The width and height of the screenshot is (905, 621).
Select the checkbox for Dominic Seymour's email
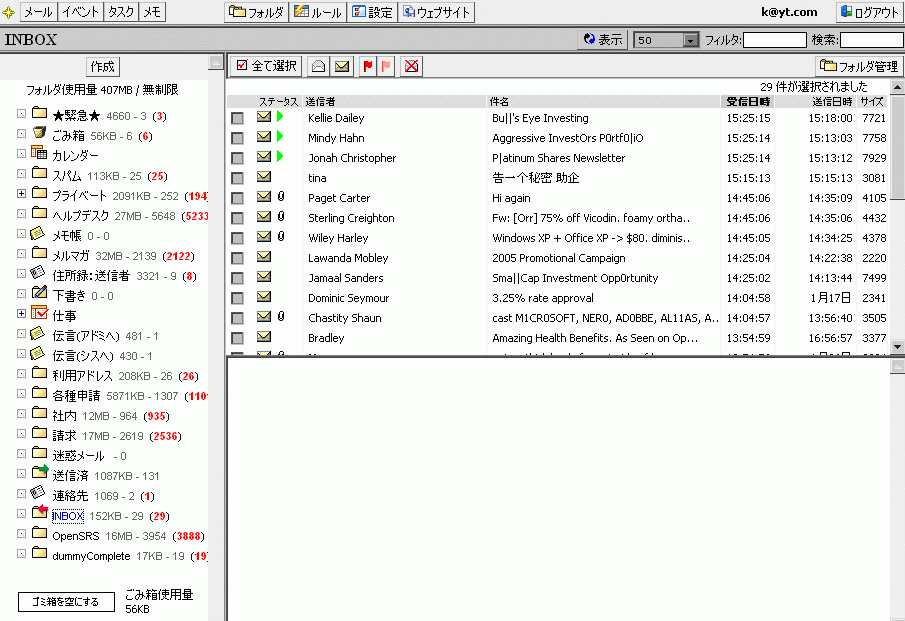[237, 298]
